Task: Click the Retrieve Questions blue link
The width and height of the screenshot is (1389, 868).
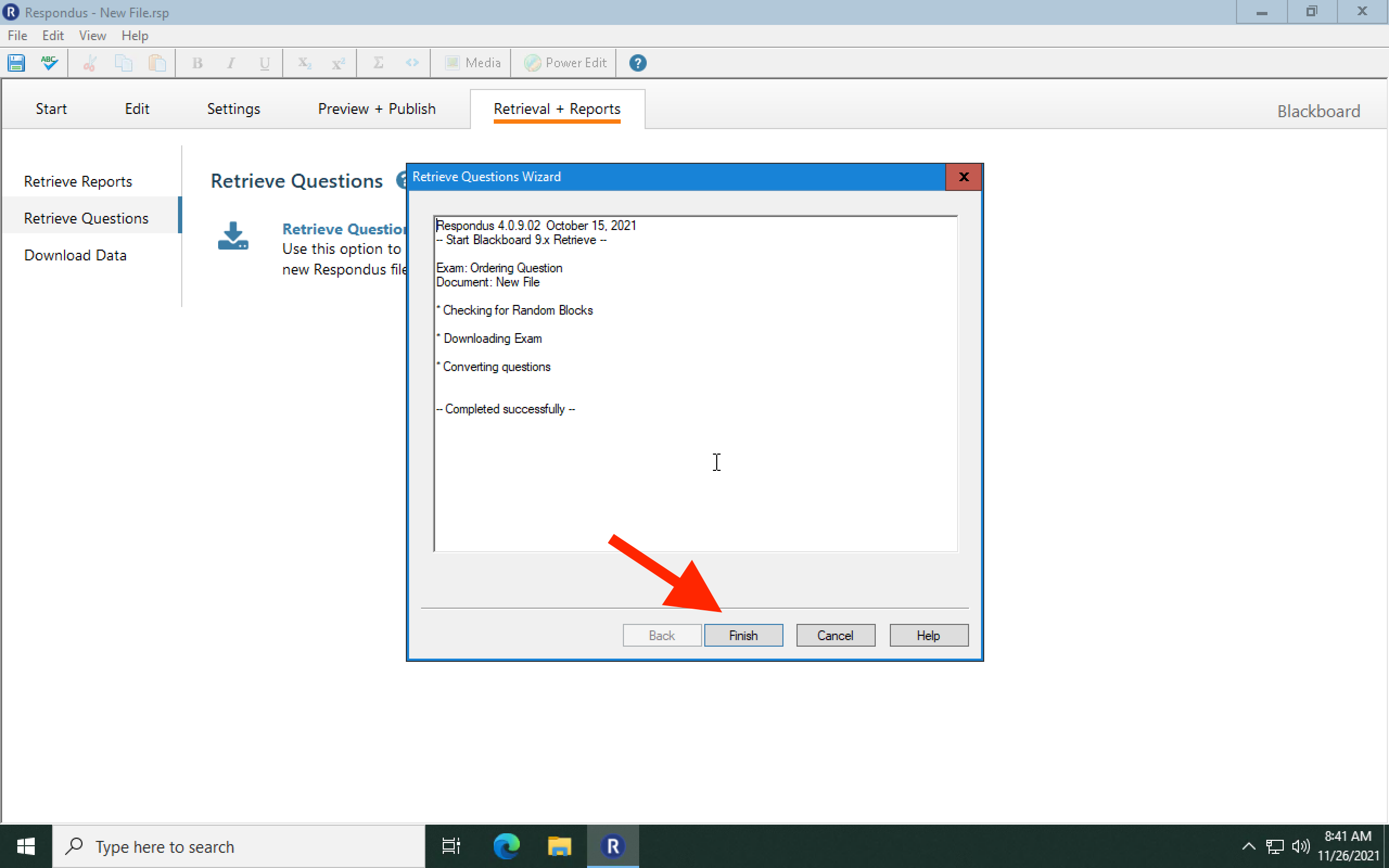Action: coord(344,229)
